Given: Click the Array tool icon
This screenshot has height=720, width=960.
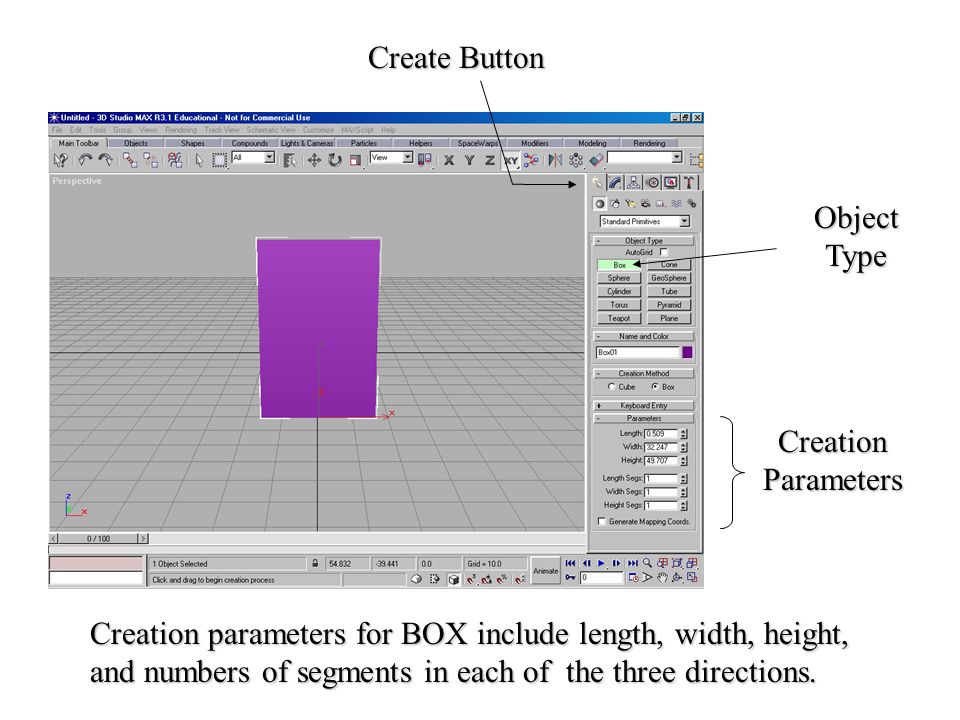Looking at the screenshot, I should click(x=576, y=160).
